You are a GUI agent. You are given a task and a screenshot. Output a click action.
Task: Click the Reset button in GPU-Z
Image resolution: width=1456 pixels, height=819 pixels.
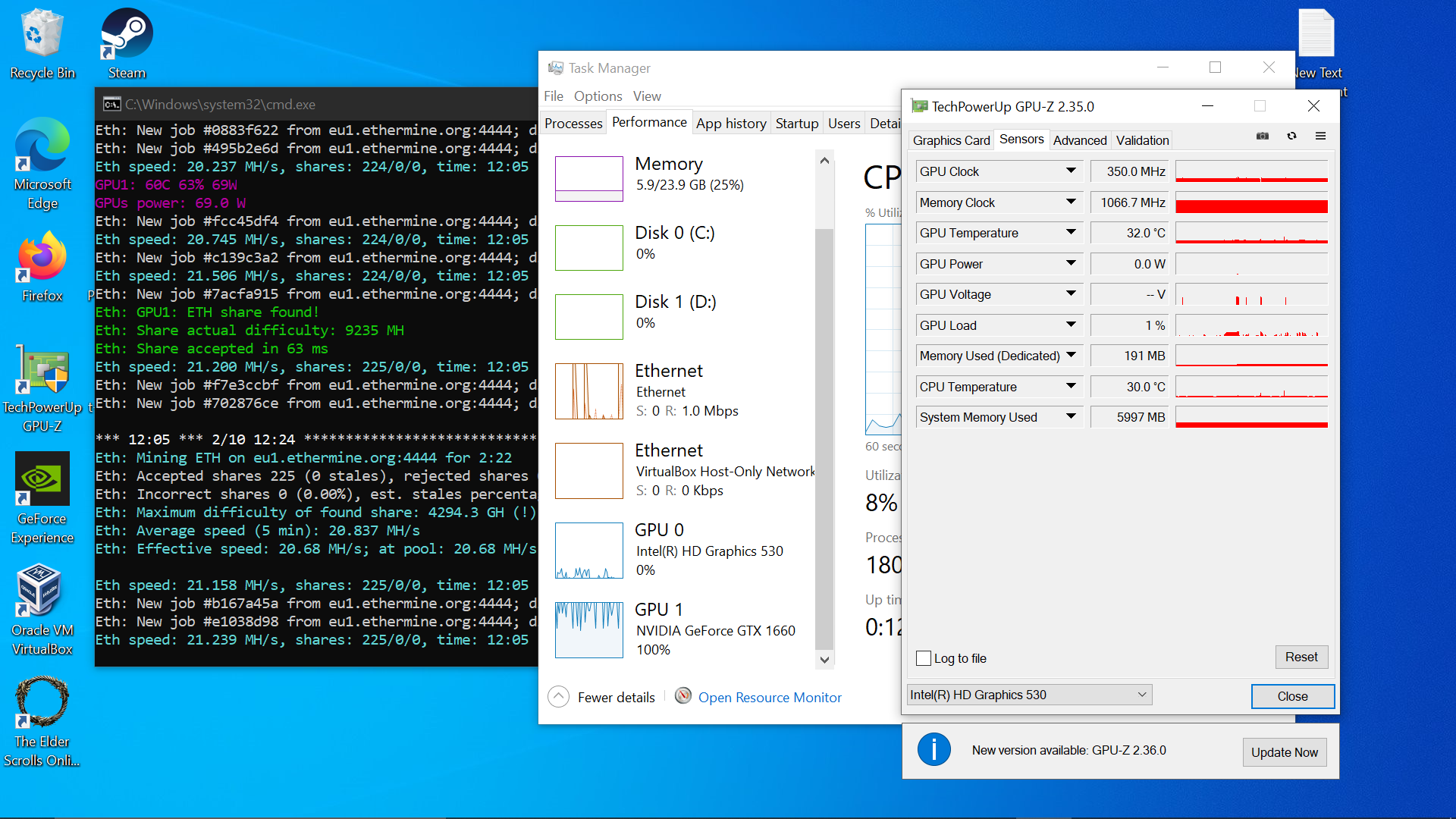1301,657
